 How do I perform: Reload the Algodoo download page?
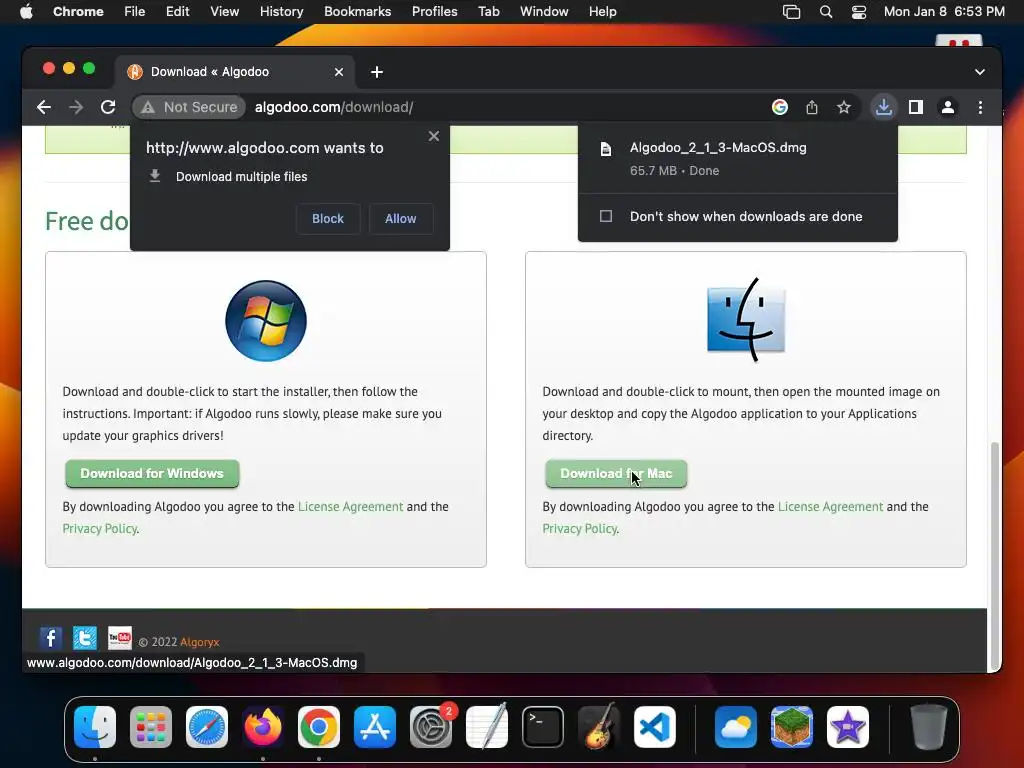tap(108, 107)
